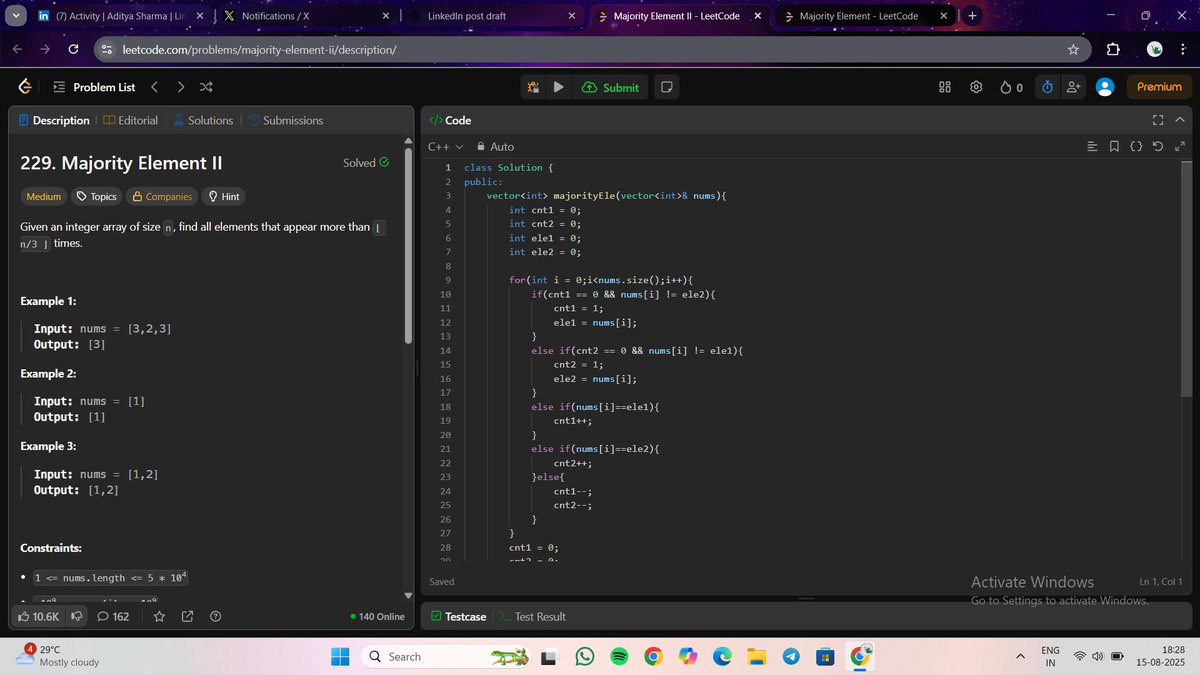Click the Medium difficulty badge
Viewport: 1200px width, 675px height.
pyautogui.click(x=43, y=197)
